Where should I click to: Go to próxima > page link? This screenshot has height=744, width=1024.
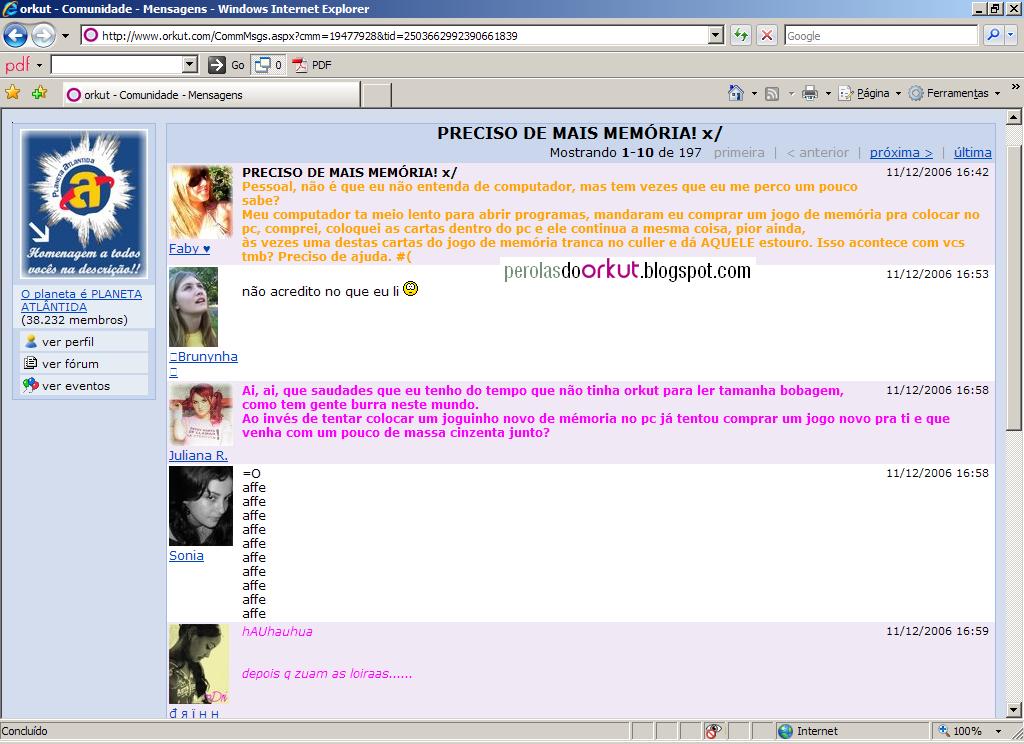tap(901, 152)
